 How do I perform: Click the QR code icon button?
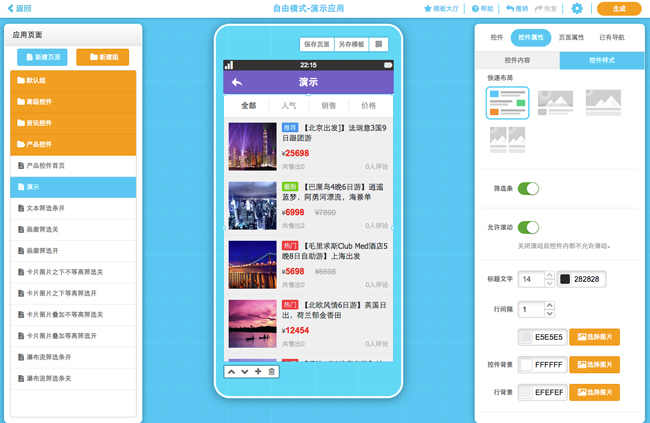coord(378,44)
